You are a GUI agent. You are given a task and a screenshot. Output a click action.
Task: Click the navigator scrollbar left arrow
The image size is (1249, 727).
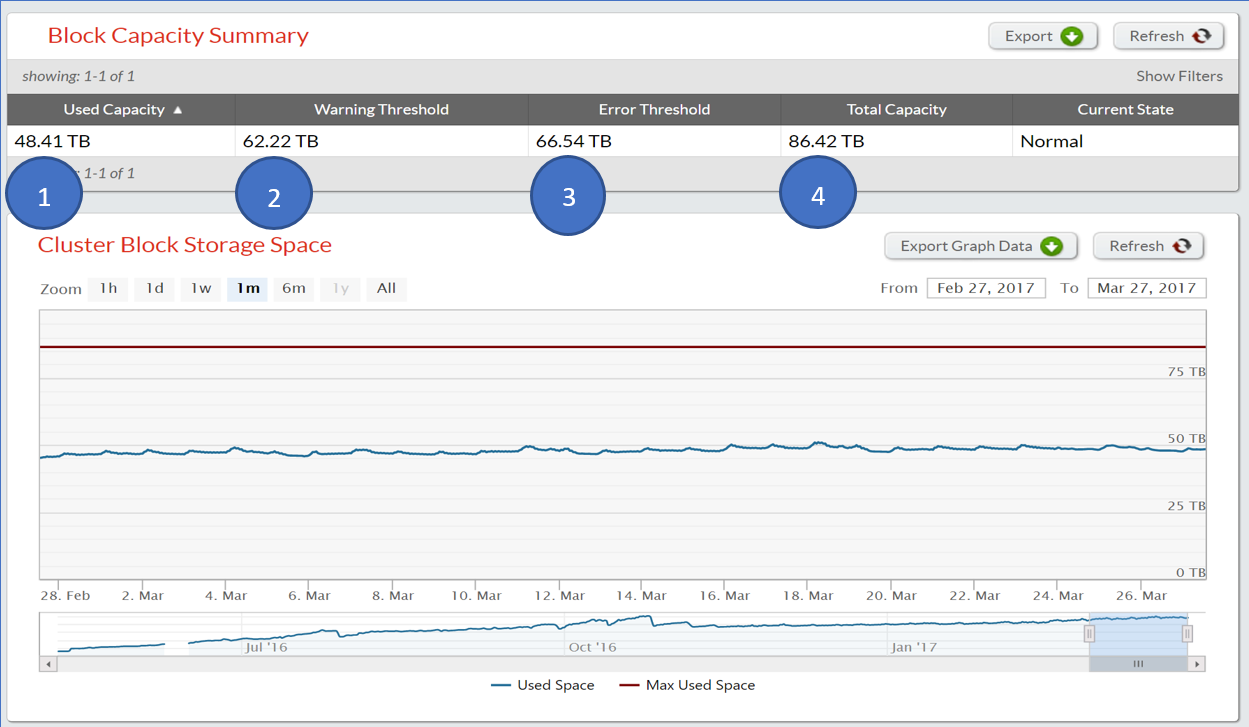47,664
